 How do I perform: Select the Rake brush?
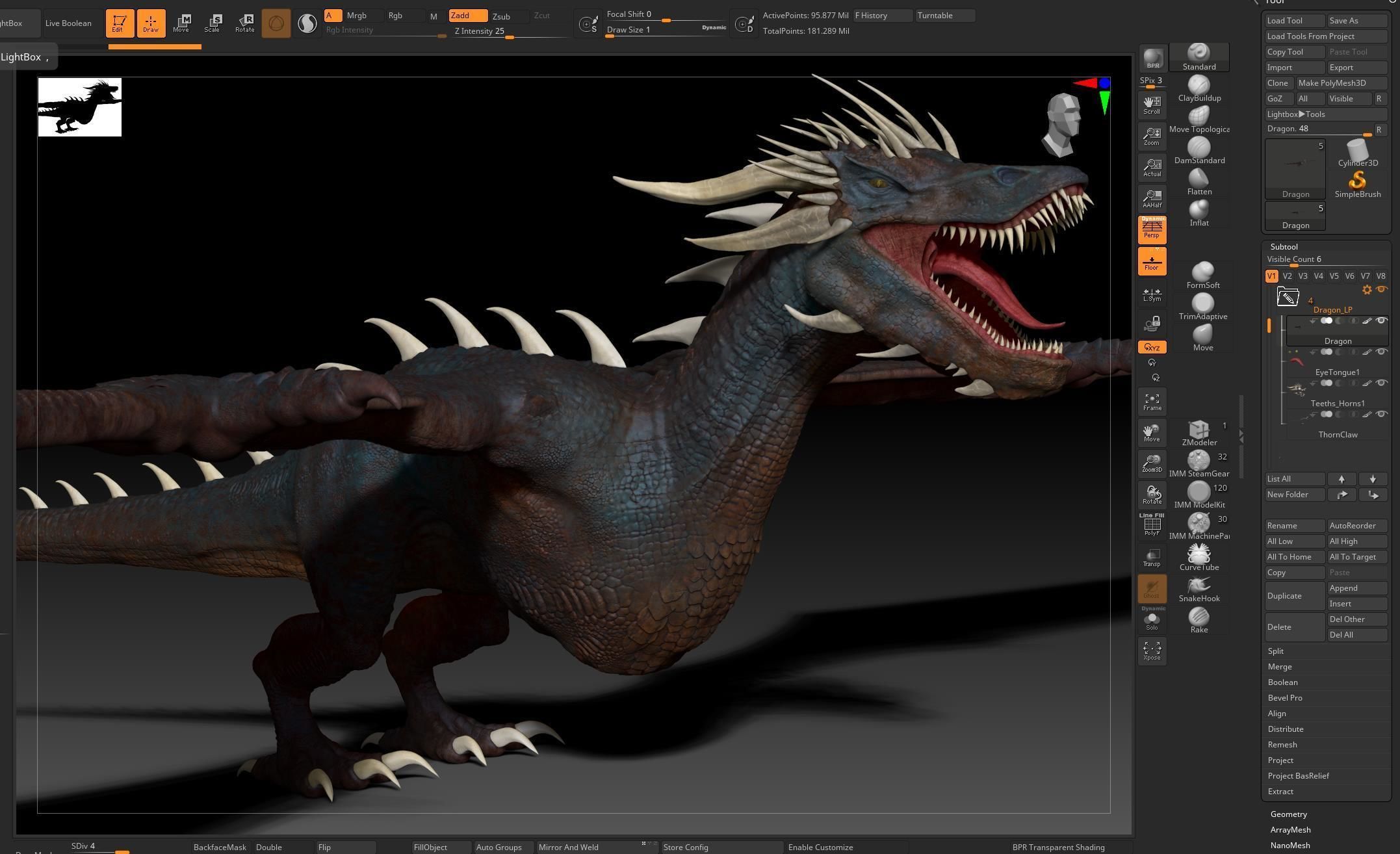[x=1199, y=620]
